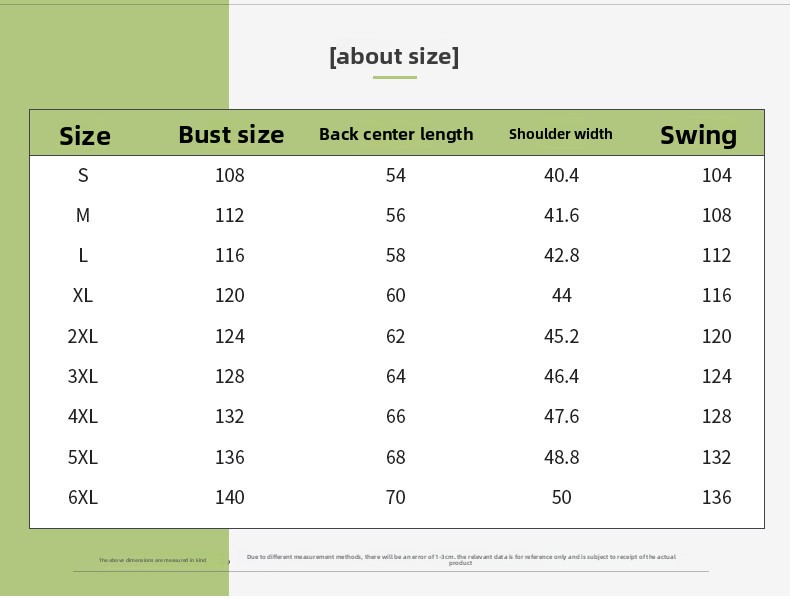The width and height of the screenshot is (790, 601).
Task: Select the swing value for 6XL
Action: coord(717,497)
